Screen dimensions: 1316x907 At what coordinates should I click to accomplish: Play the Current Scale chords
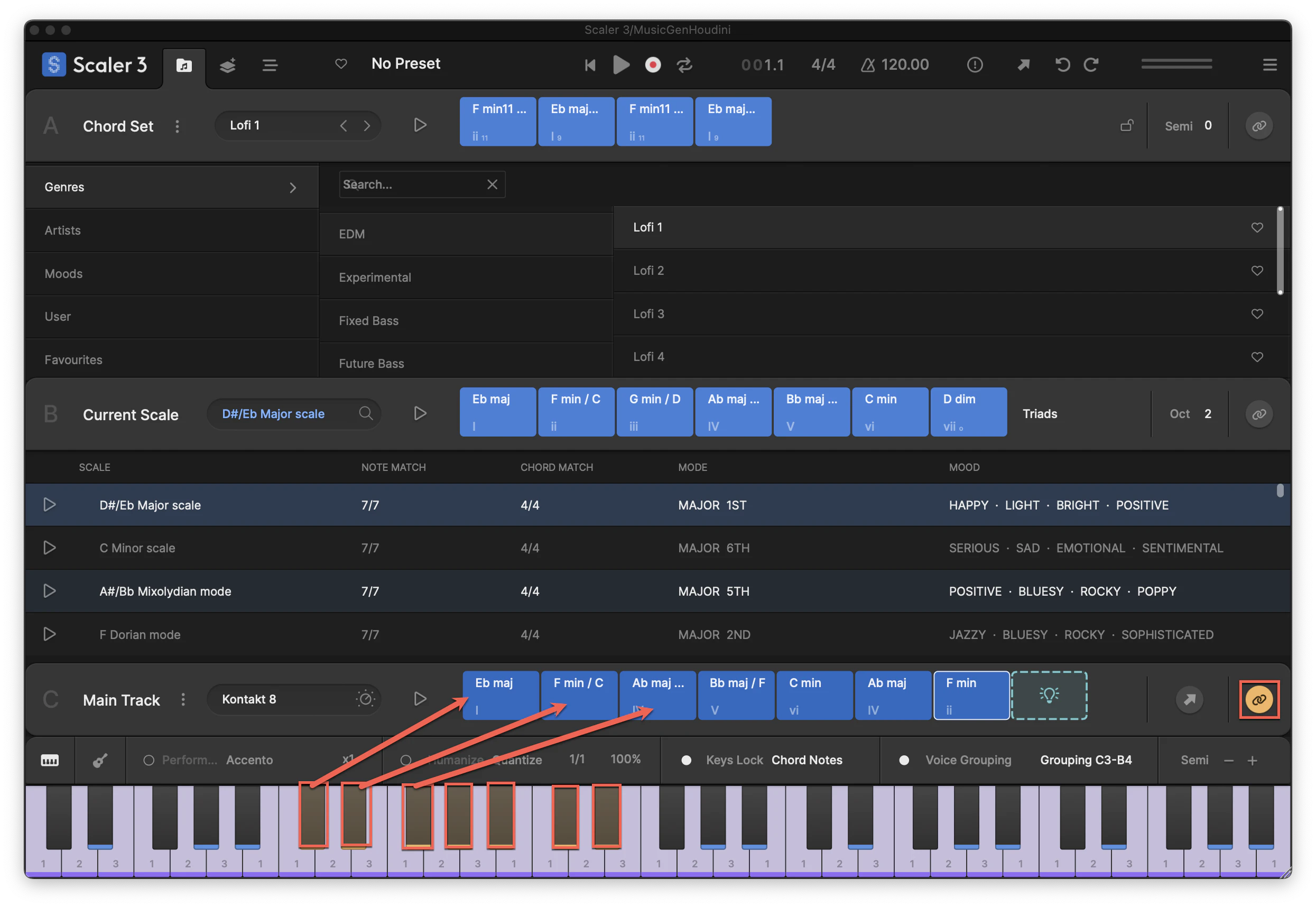click(x=420, y=413)
